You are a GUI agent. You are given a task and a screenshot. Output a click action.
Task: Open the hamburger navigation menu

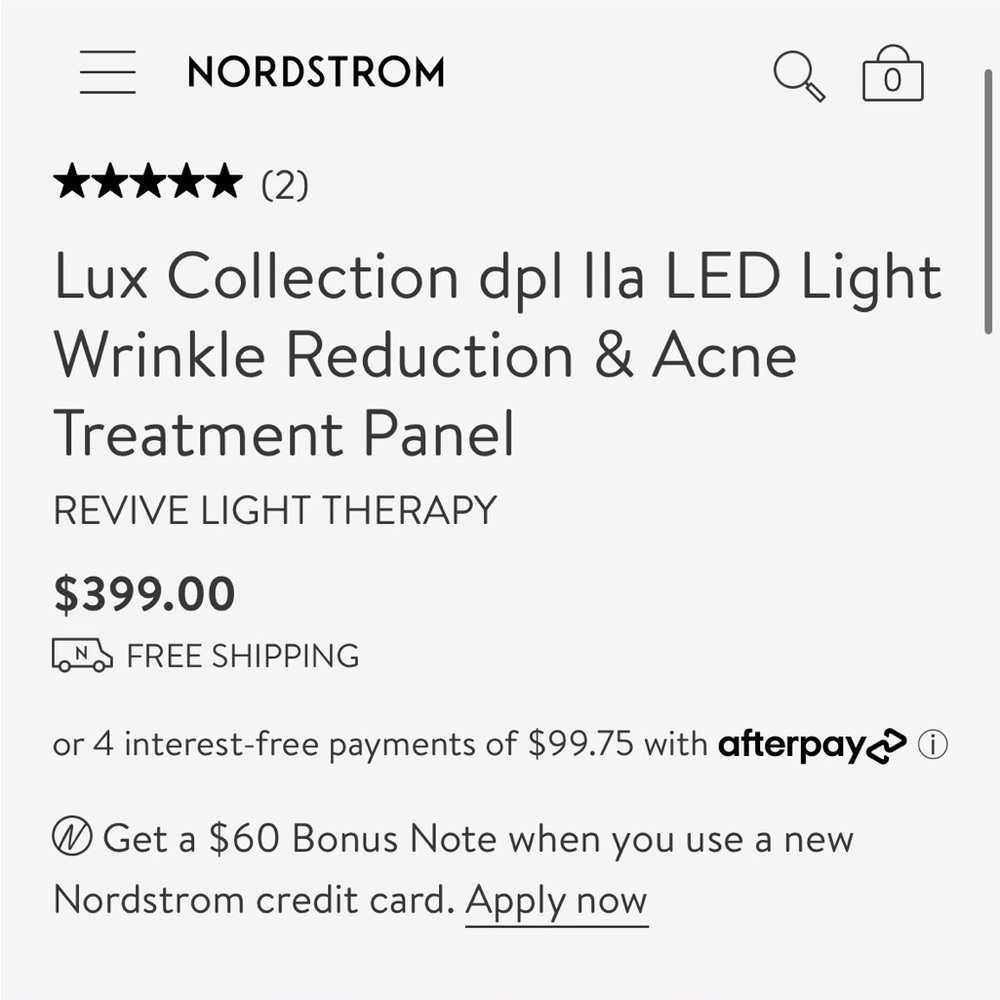(x=108, y=72)
